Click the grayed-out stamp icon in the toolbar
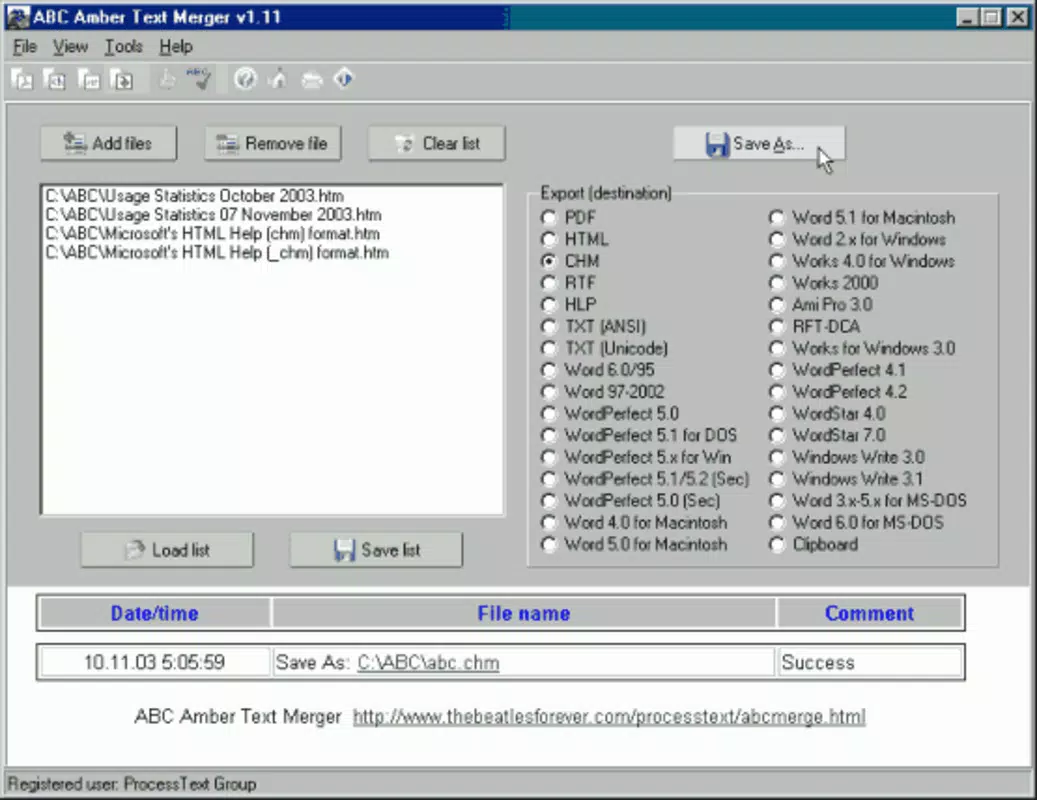This screenshot has height=800, width=1037. tap(167, 80)
